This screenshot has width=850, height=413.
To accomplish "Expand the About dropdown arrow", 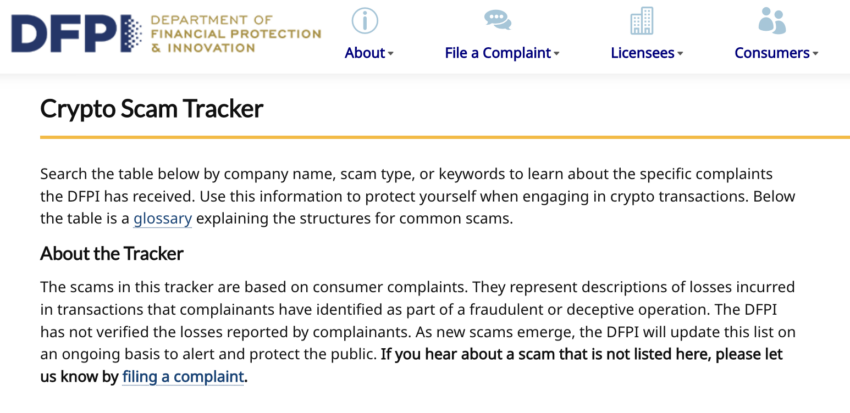I will [x=391, y=54].
